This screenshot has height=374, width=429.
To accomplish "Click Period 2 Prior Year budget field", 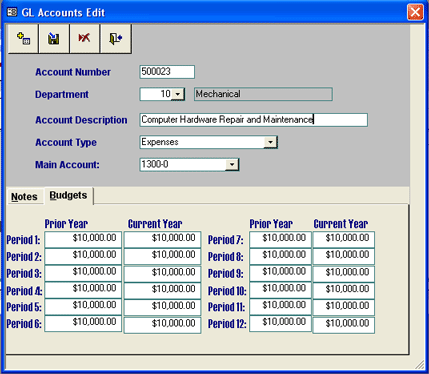I will click(x=83, y=256).
